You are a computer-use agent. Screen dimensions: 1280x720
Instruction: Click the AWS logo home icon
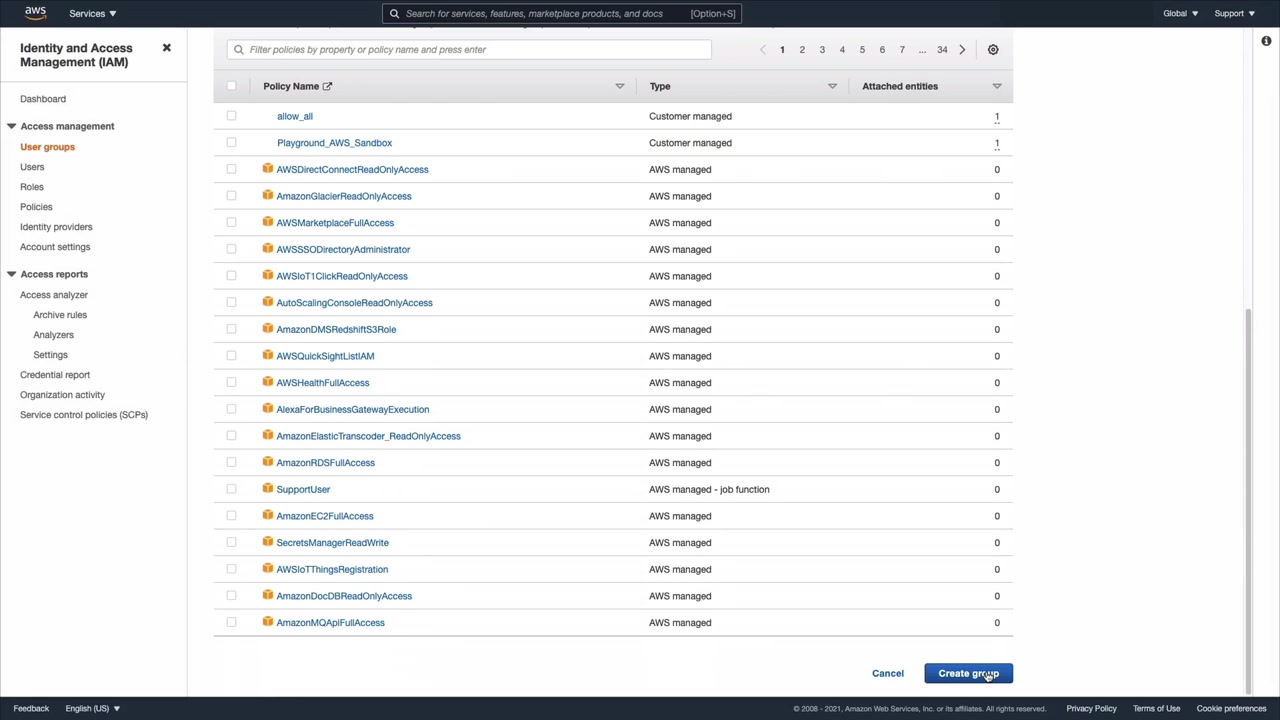click(35, 13)
